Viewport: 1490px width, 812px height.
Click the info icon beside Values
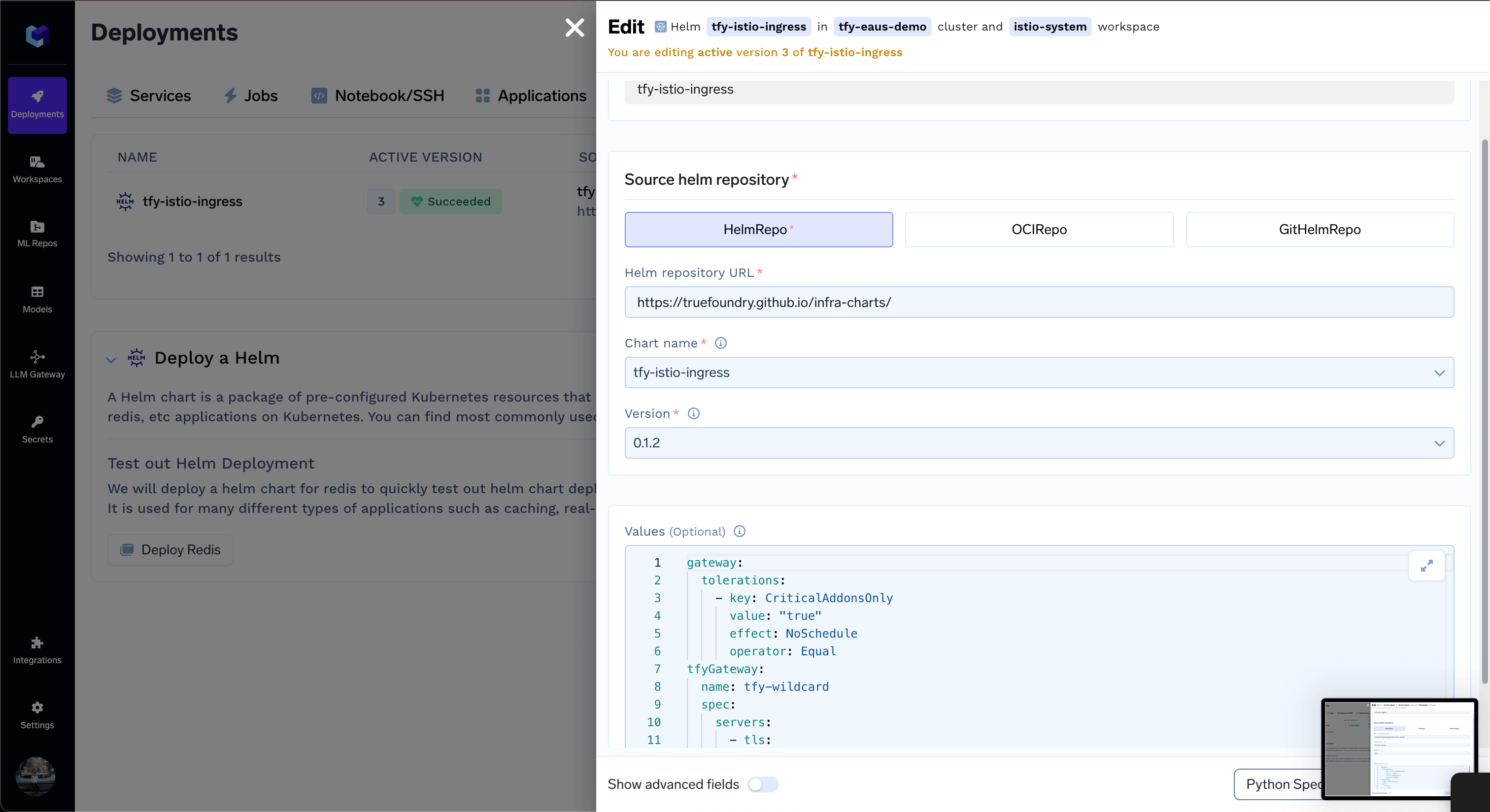click(739, 531)
